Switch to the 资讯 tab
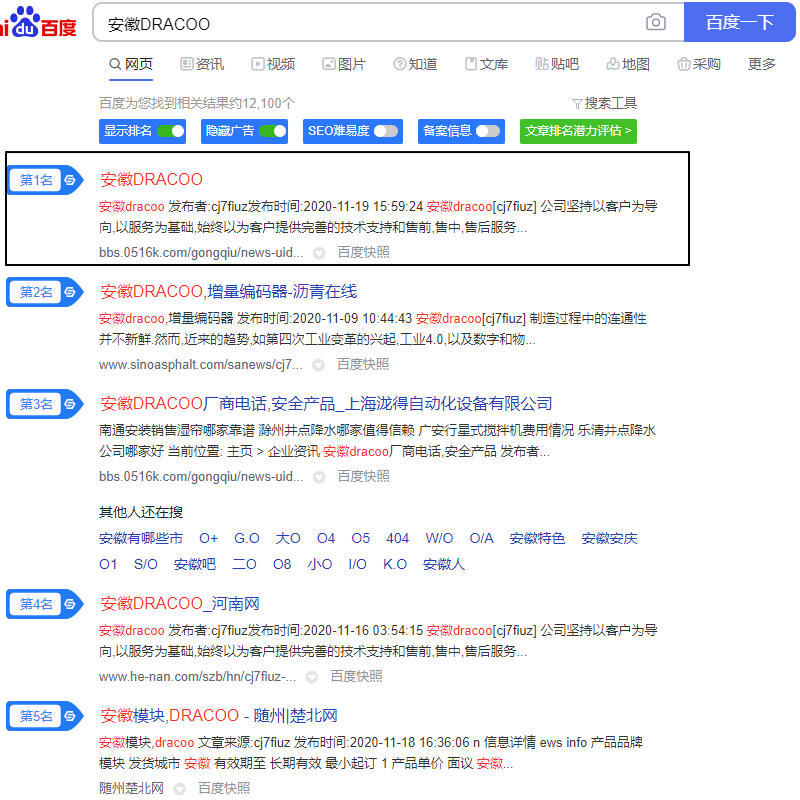The width and height of the screenshot is (800, 800). click(x=202, y=64)
